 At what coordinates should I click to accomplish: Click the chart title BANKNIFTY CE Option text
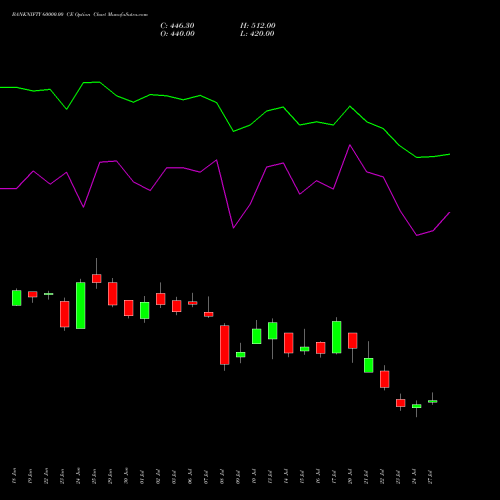(x=80, y=14)
